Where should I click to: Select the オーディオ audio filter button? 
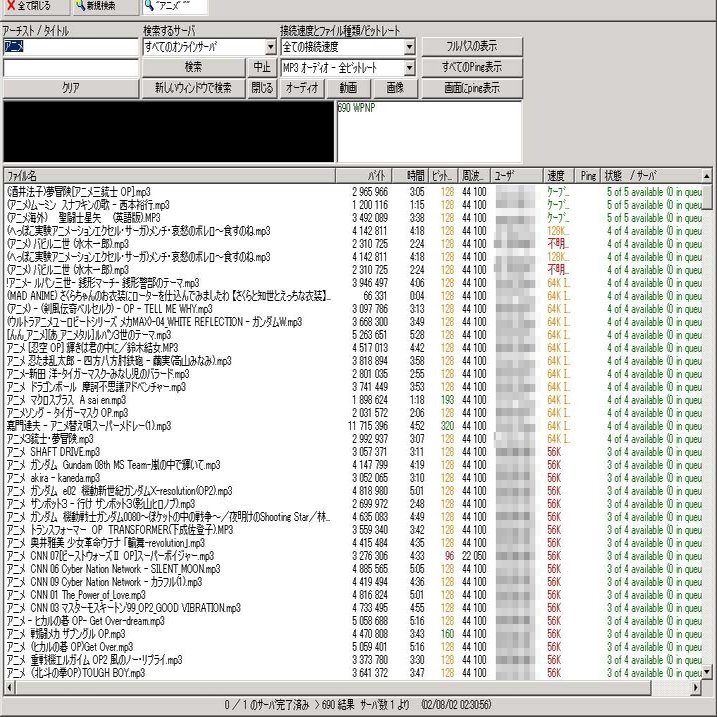click(302, 88)
